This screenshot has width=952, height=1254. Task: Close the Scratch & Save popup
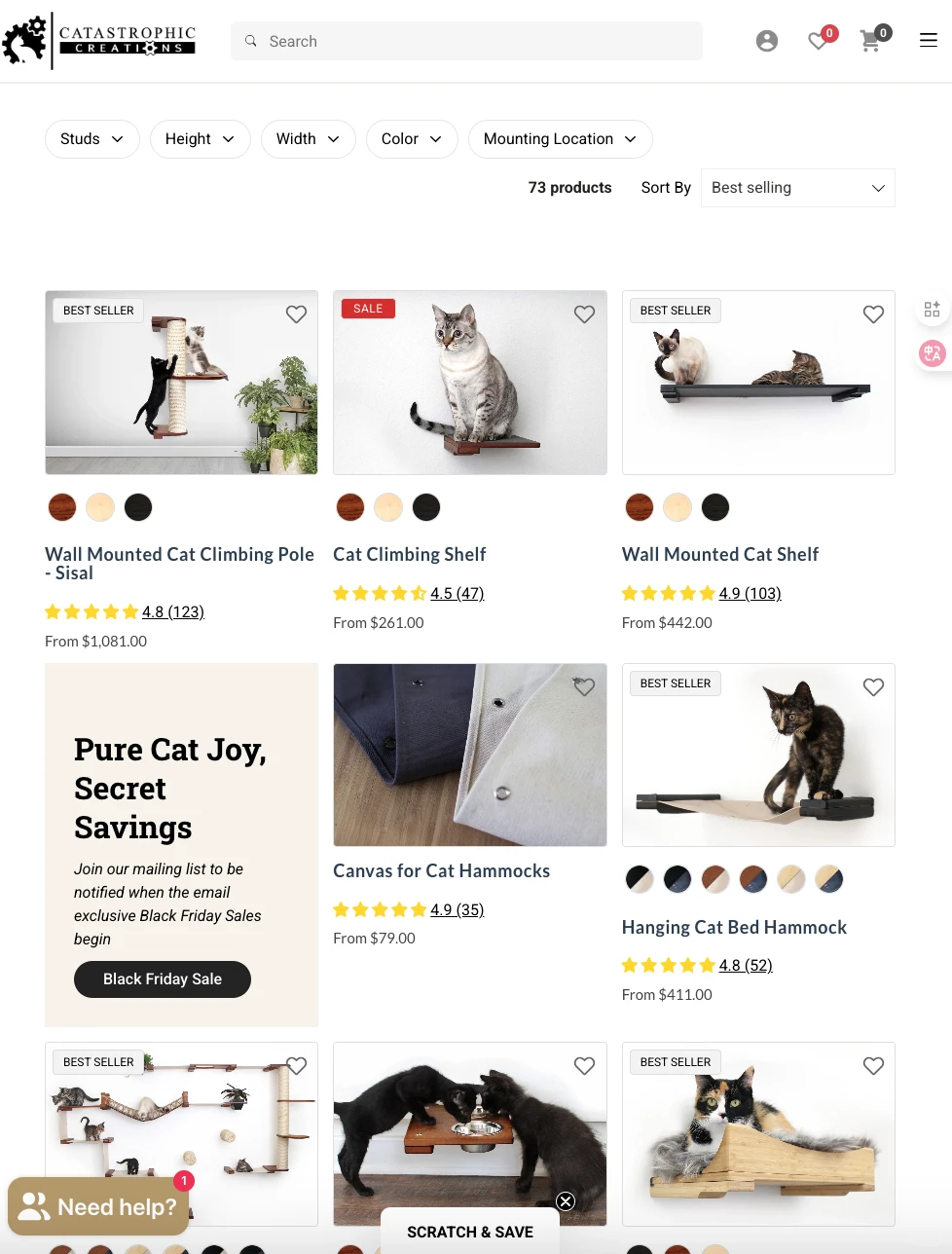pyautogui.click(x=566, y=1201)
